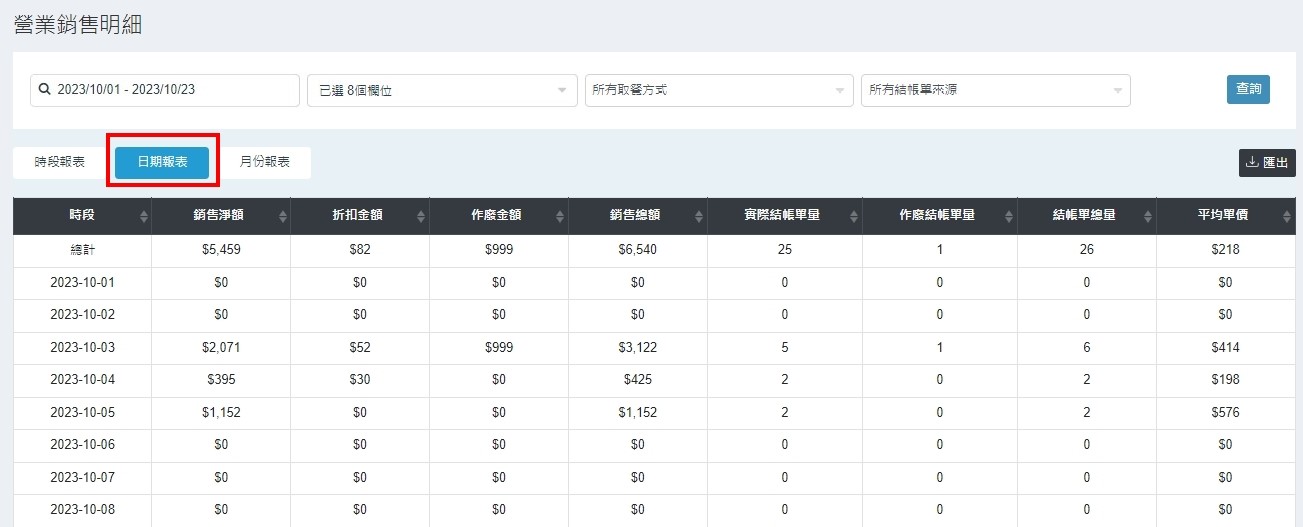The width and height of the screenshot is (1303, 527).
Task: Click the date range input field
Action: click(x=165, y=90)
